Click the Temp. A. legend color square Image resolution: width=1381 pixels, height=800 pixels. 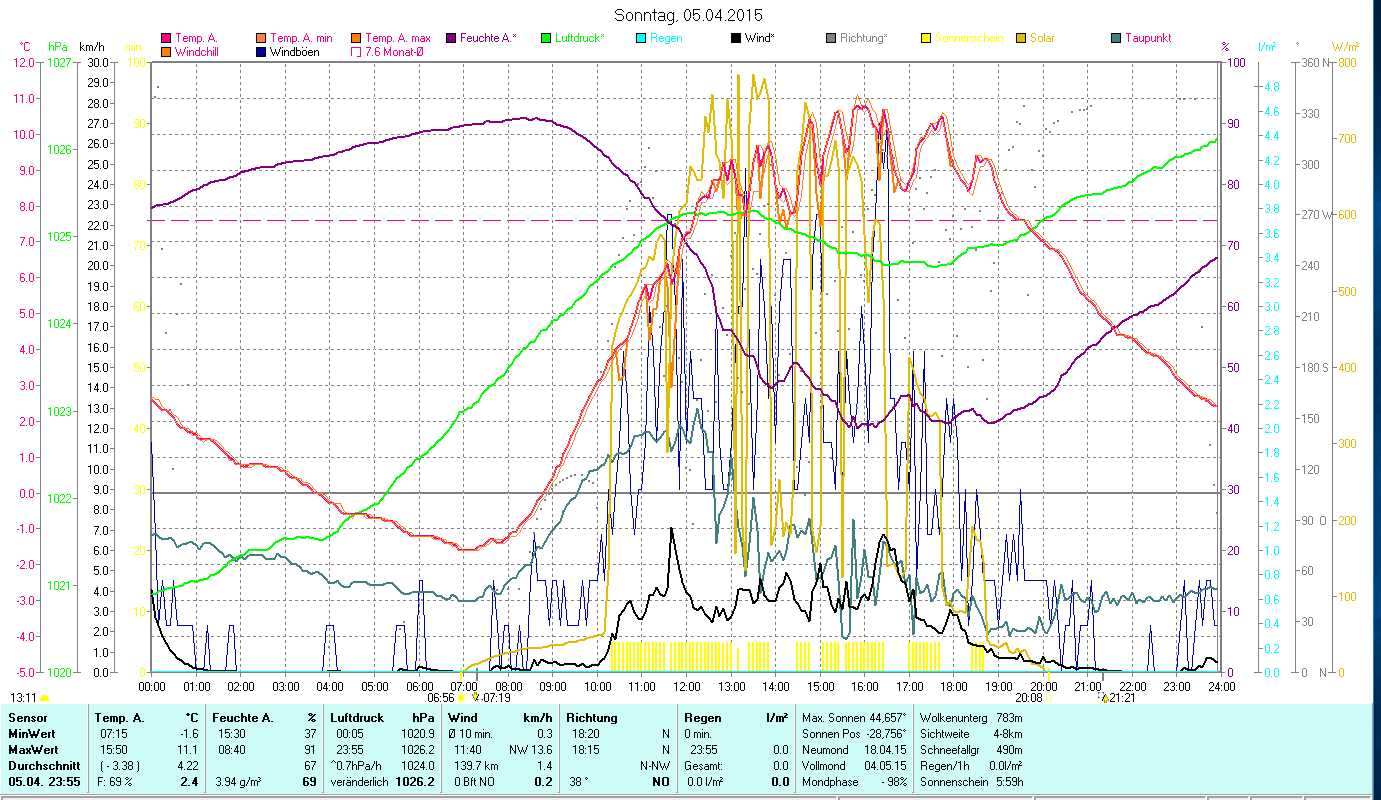click(x=166, y=38)
